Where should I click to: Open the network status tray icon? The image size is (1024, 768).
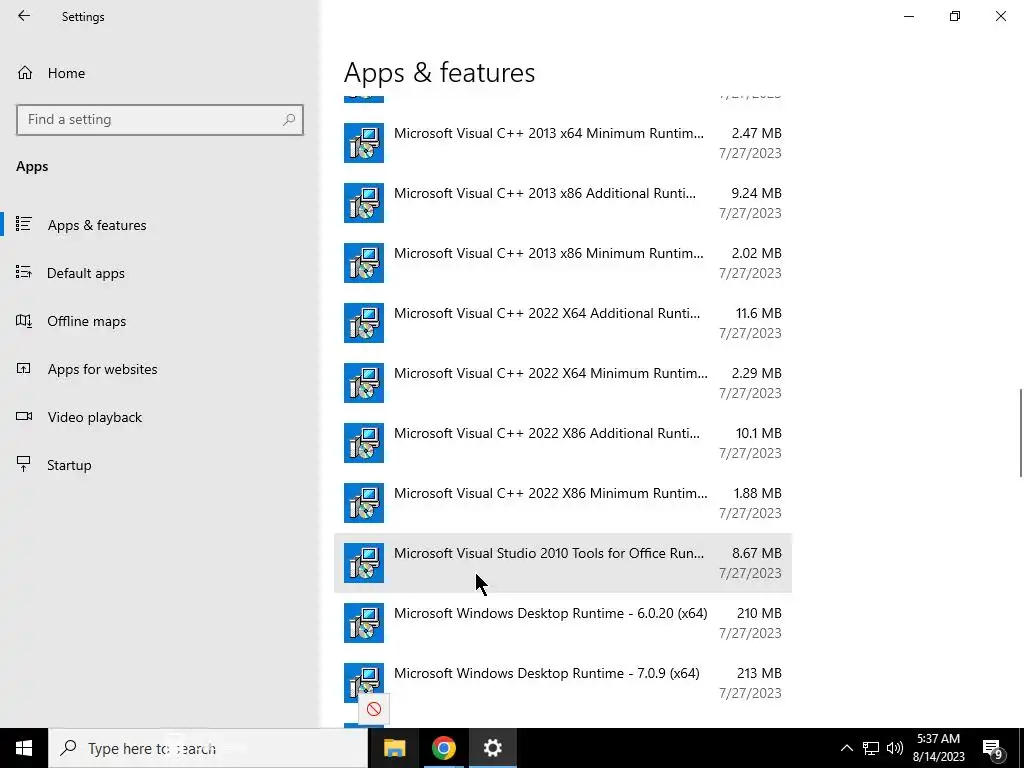[871, 748]
